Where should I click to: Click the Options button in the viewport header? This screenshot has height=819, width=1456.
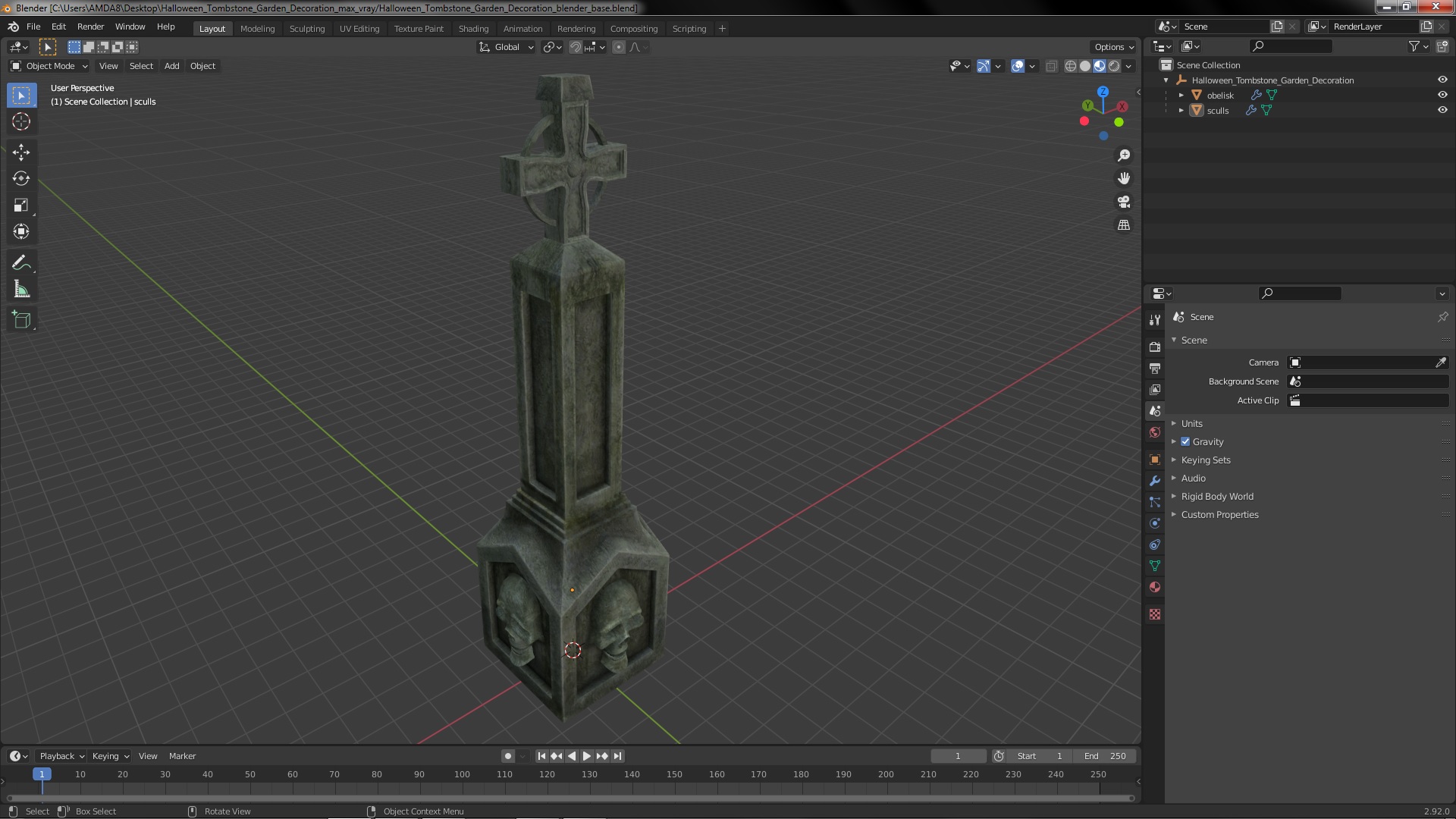tap(1113, 47)
